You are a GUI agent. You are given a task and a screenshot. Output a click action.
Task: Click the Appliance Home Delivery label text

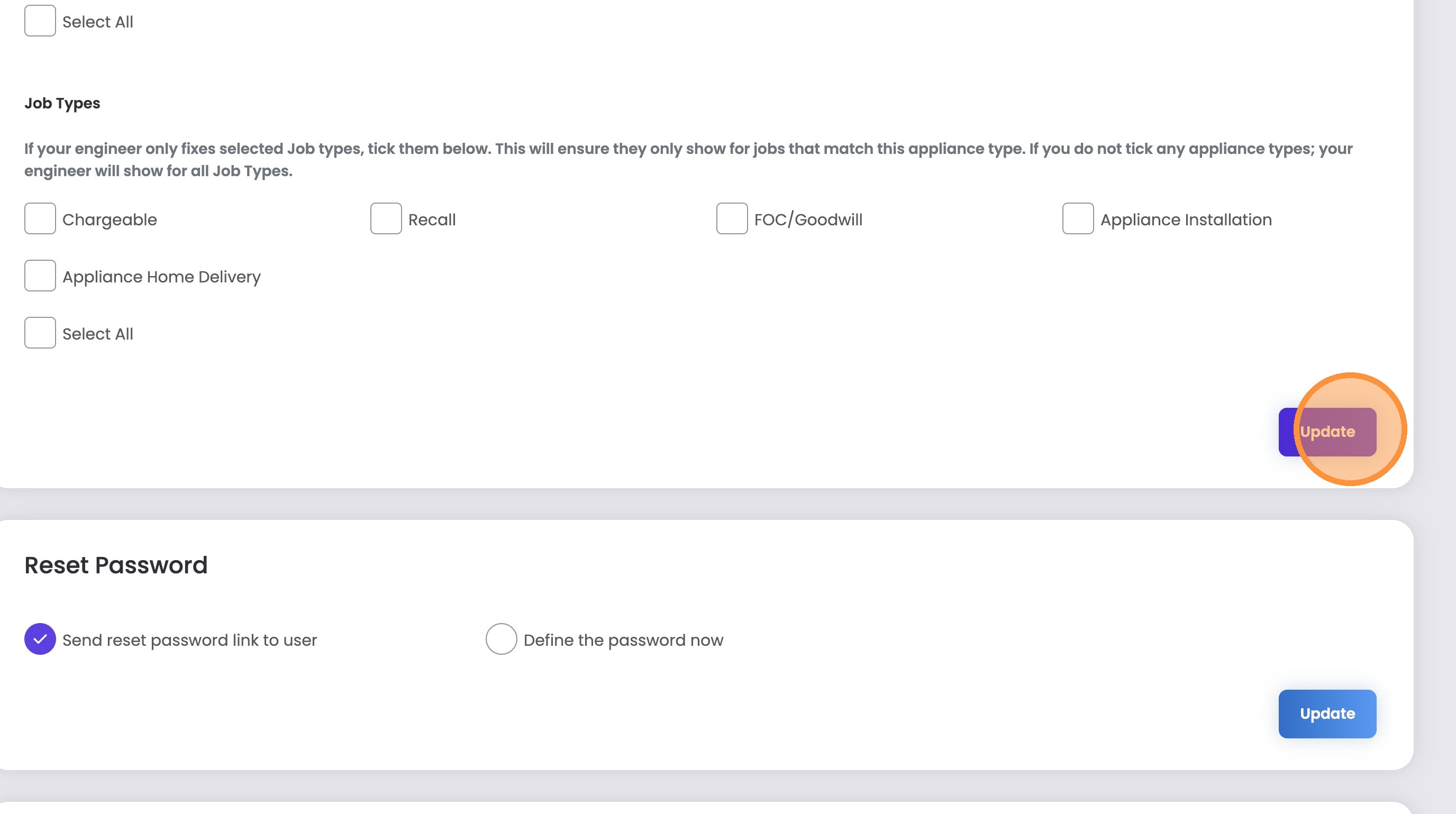pyautogui.click(x=162, y=277)
